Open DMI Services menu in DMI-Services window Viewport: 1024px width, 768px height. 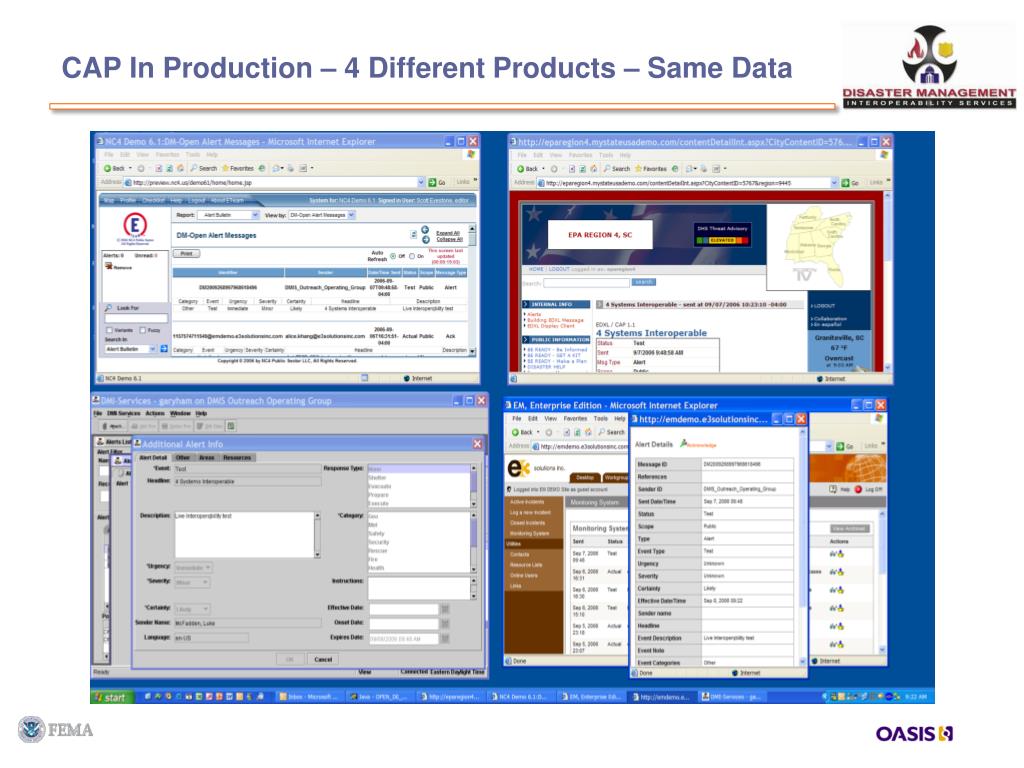pyautogui.click(x=123, y=413)
